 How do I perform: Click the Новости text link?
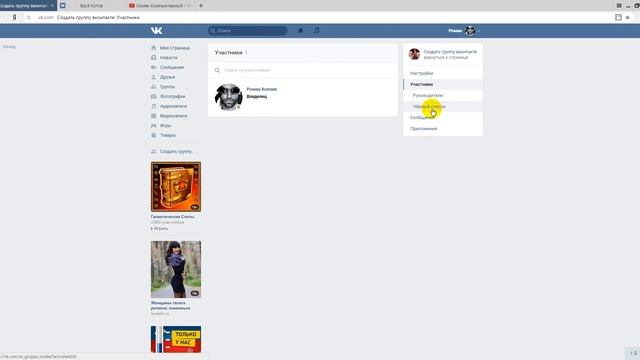point(169,58)
